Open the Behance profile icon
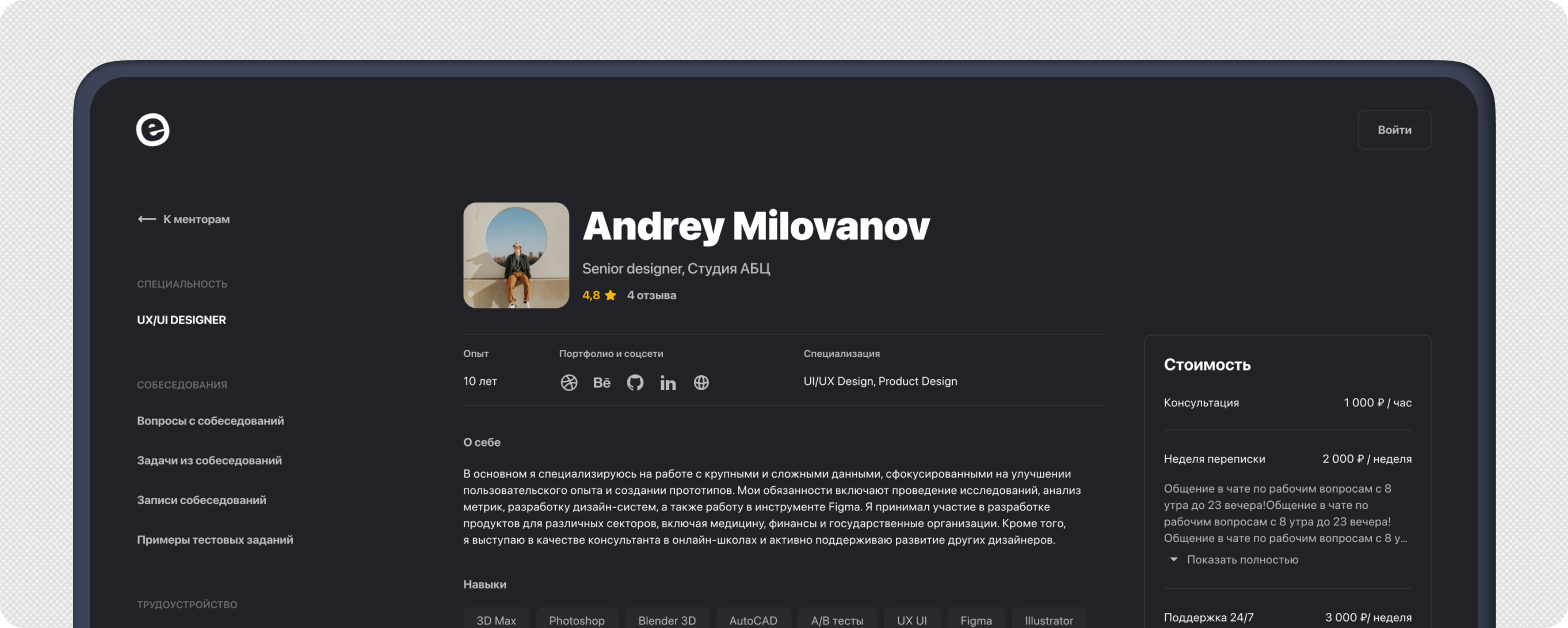The height and width of the screenshot is (628, 1568). tap(602, 382)
